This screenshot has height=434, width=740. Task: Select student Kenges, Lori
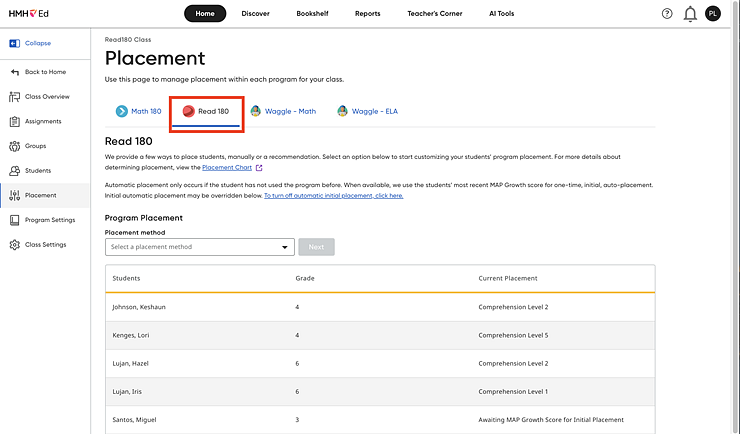click(131, 335)
